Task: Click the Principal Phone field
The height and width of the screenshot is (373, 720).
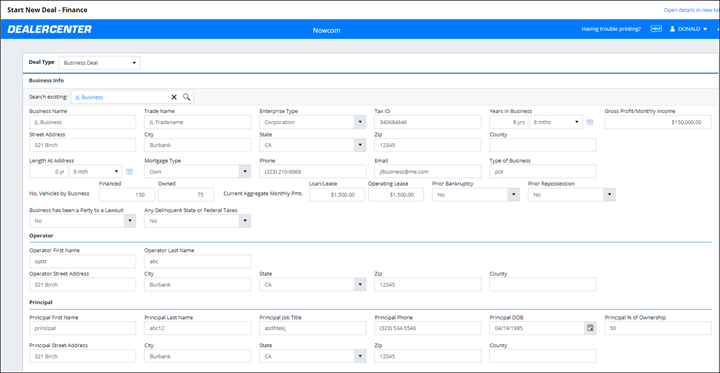Action: click(x=428, y=328)
